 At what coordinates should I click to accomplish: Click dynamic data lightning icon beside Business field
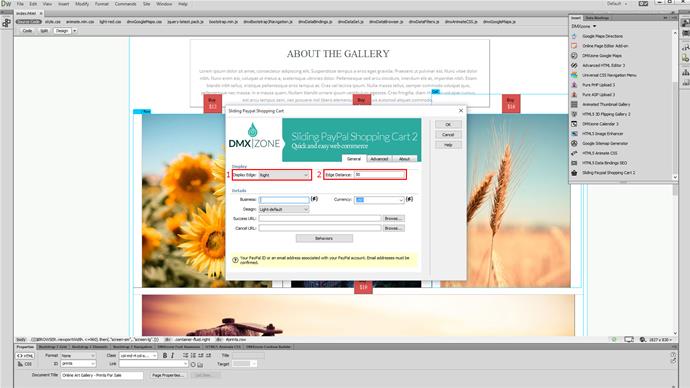pyautogui.click(x=314, y=199)
